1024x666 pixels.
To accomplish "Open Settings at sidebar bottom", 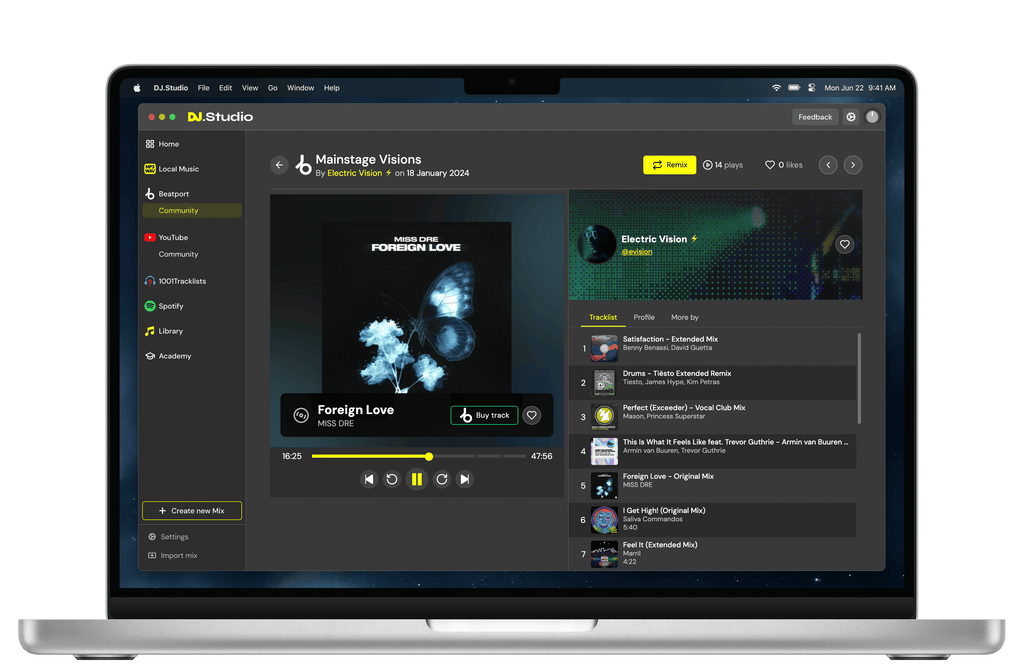I will [x=168, y=537].
